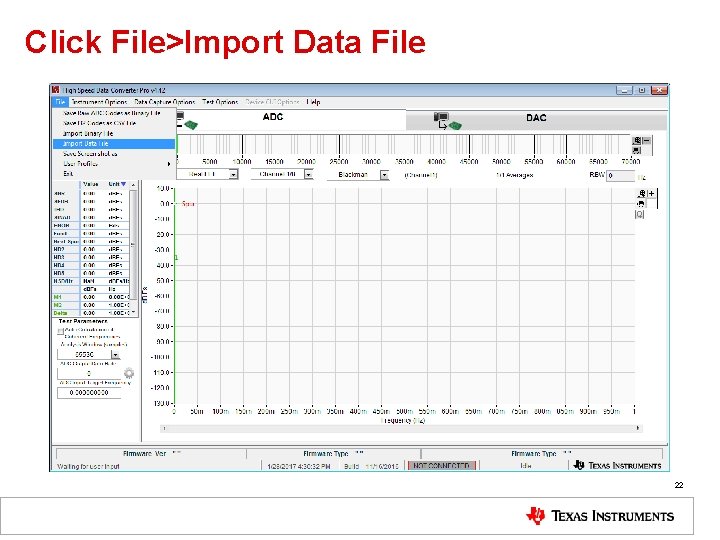Choose Save Screen shot as

click(114, 154)
